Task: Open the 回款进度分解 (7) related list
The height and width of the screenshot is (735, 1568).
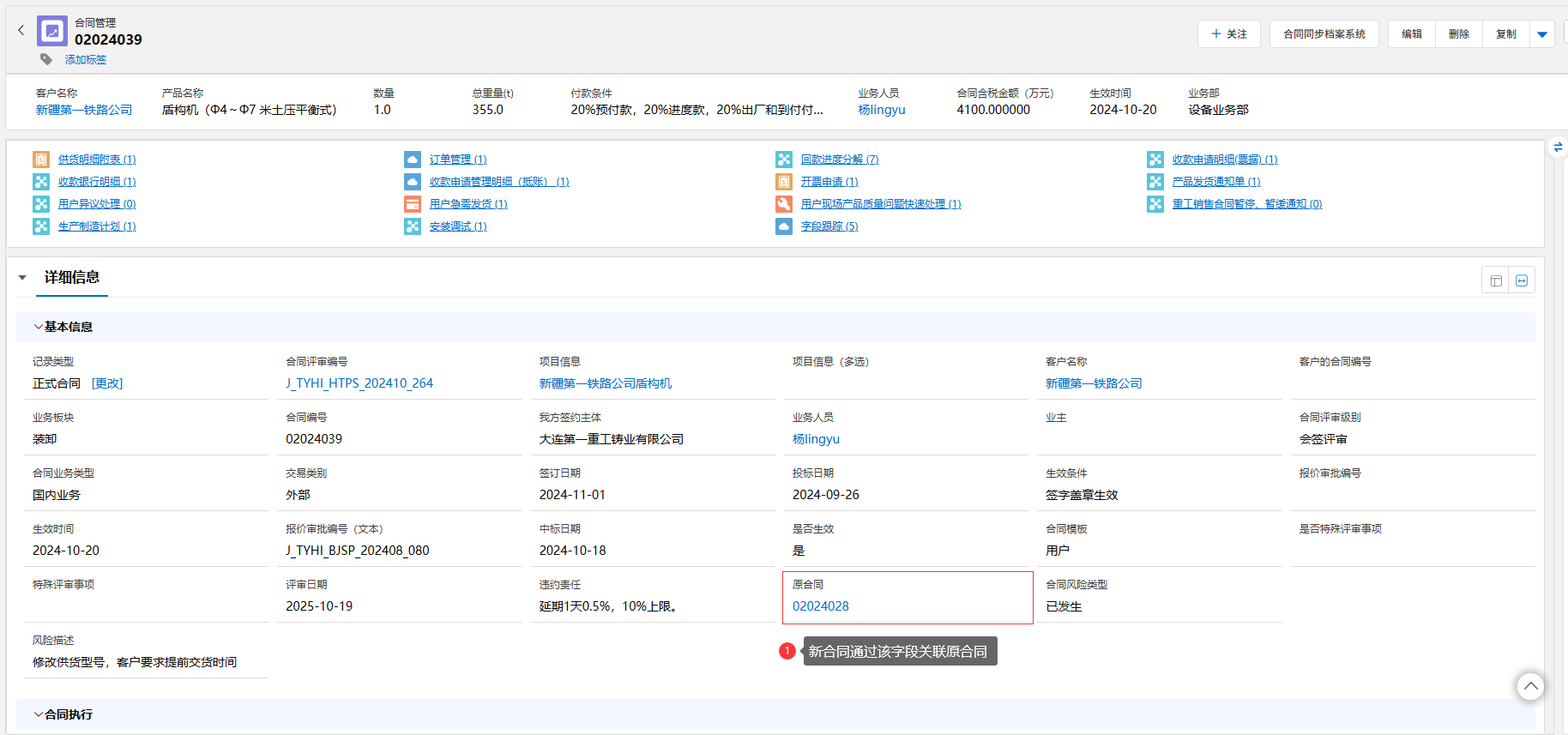Action: [x=839, y=160]
